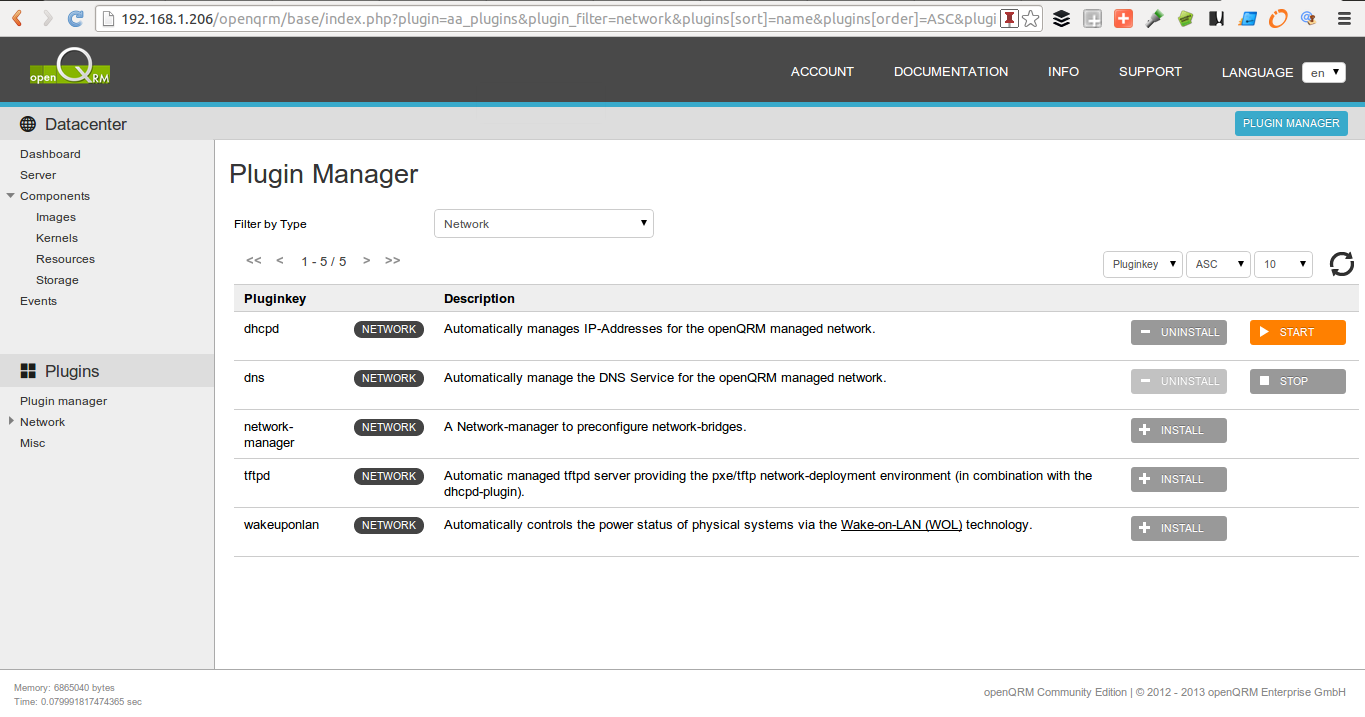Open Dashboard in the sidebar
1365x717 pixels.
coord(50,154)
